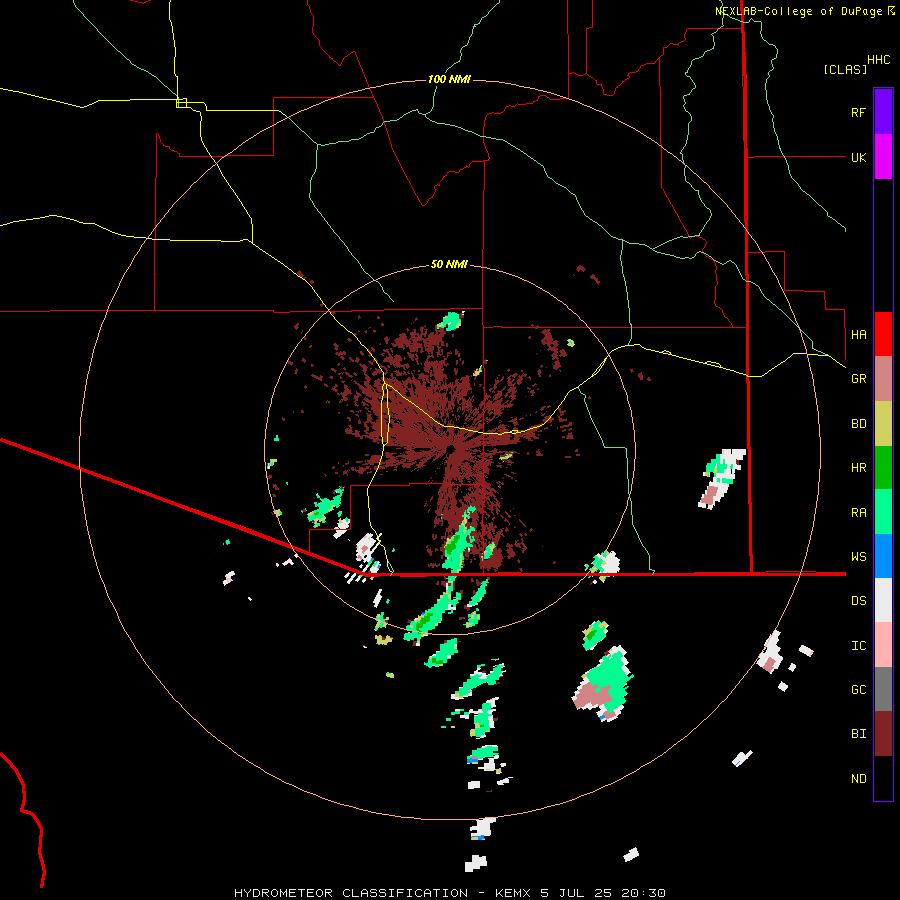Click the Hydrometeor Classification KEMX title text
Viewport: 900px width, 900px height.
pyautogui.click(x=449, y=893)
